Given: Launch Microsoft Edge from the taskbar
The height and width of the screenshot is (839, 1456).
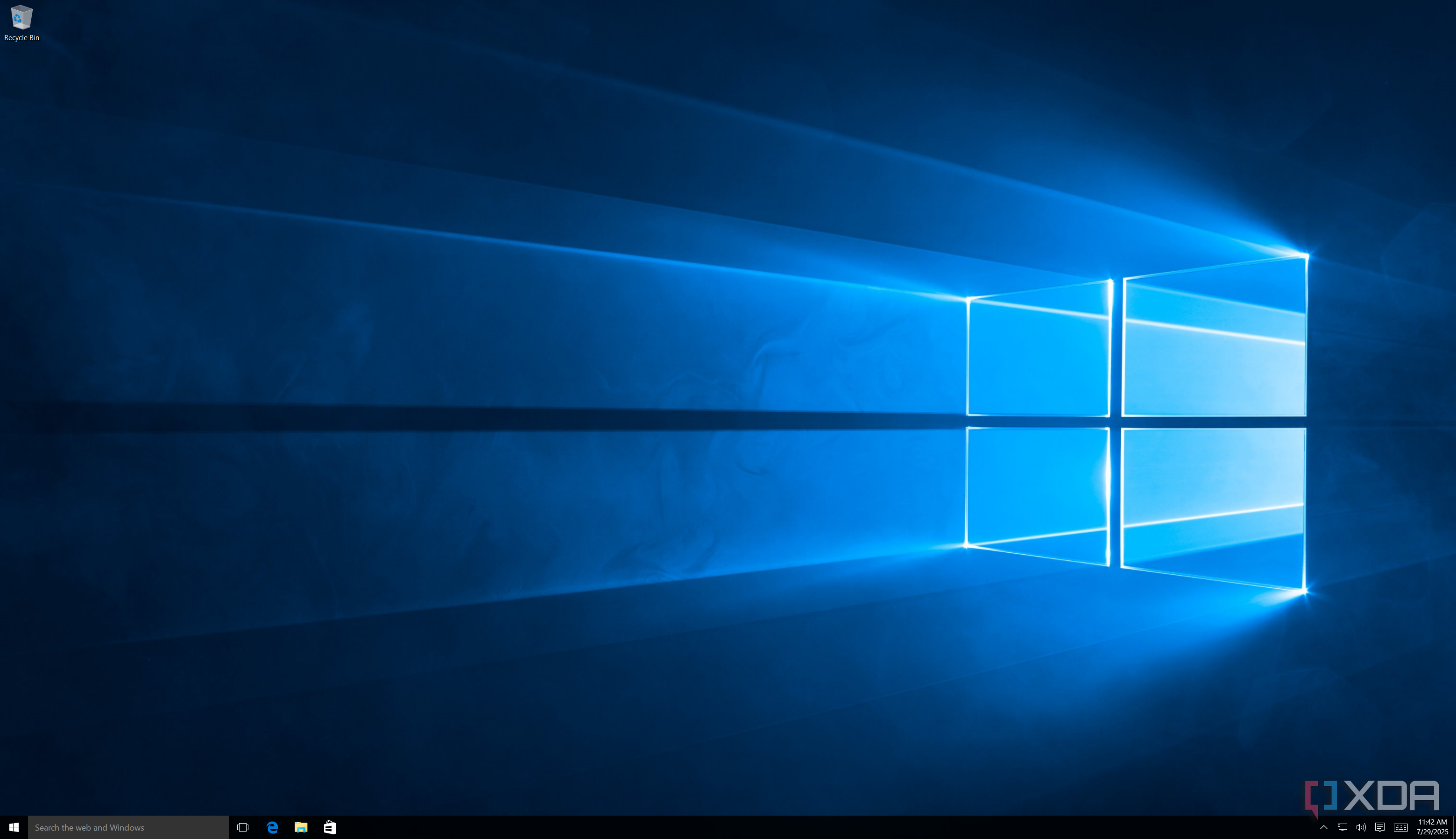Looking at the screenshot, I should (x=272, y=827).
